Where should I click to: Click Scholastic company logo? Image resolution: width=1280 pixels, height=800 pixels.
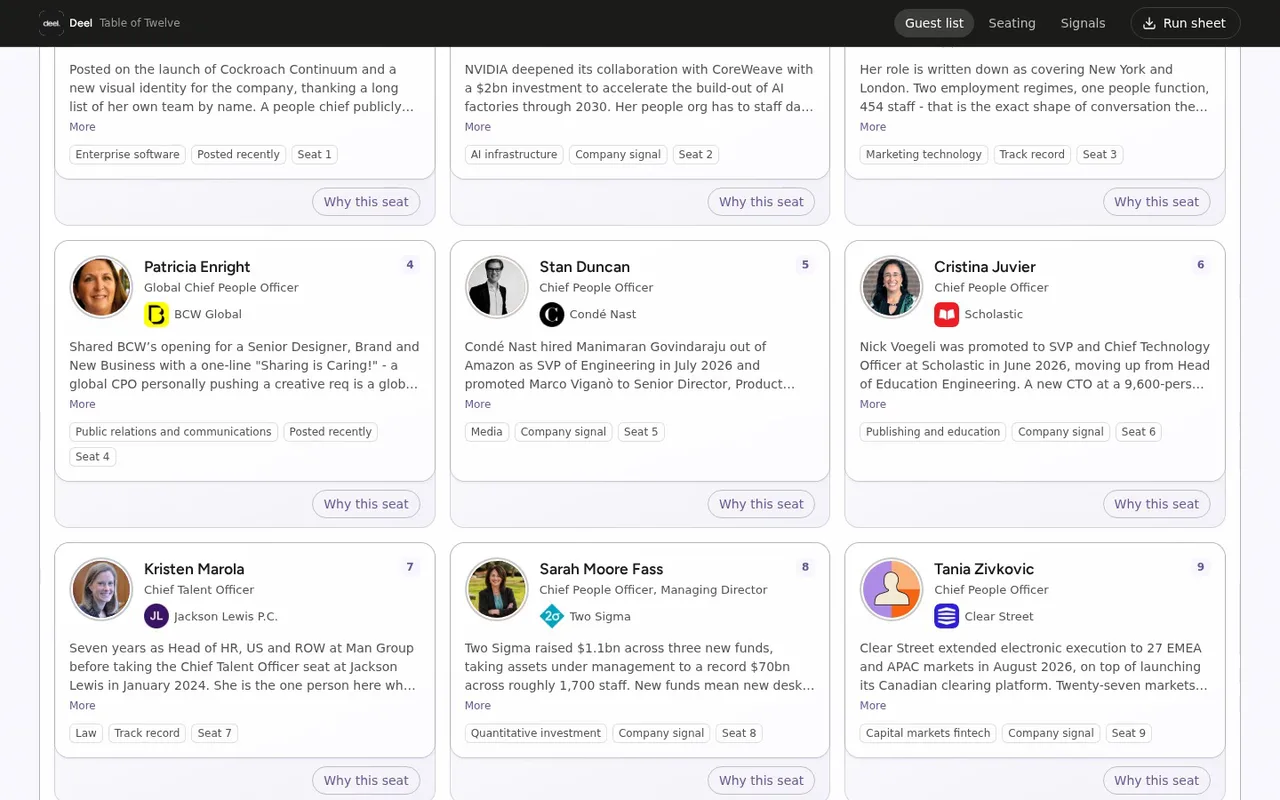pyautogui.click(x=947, y=314)
